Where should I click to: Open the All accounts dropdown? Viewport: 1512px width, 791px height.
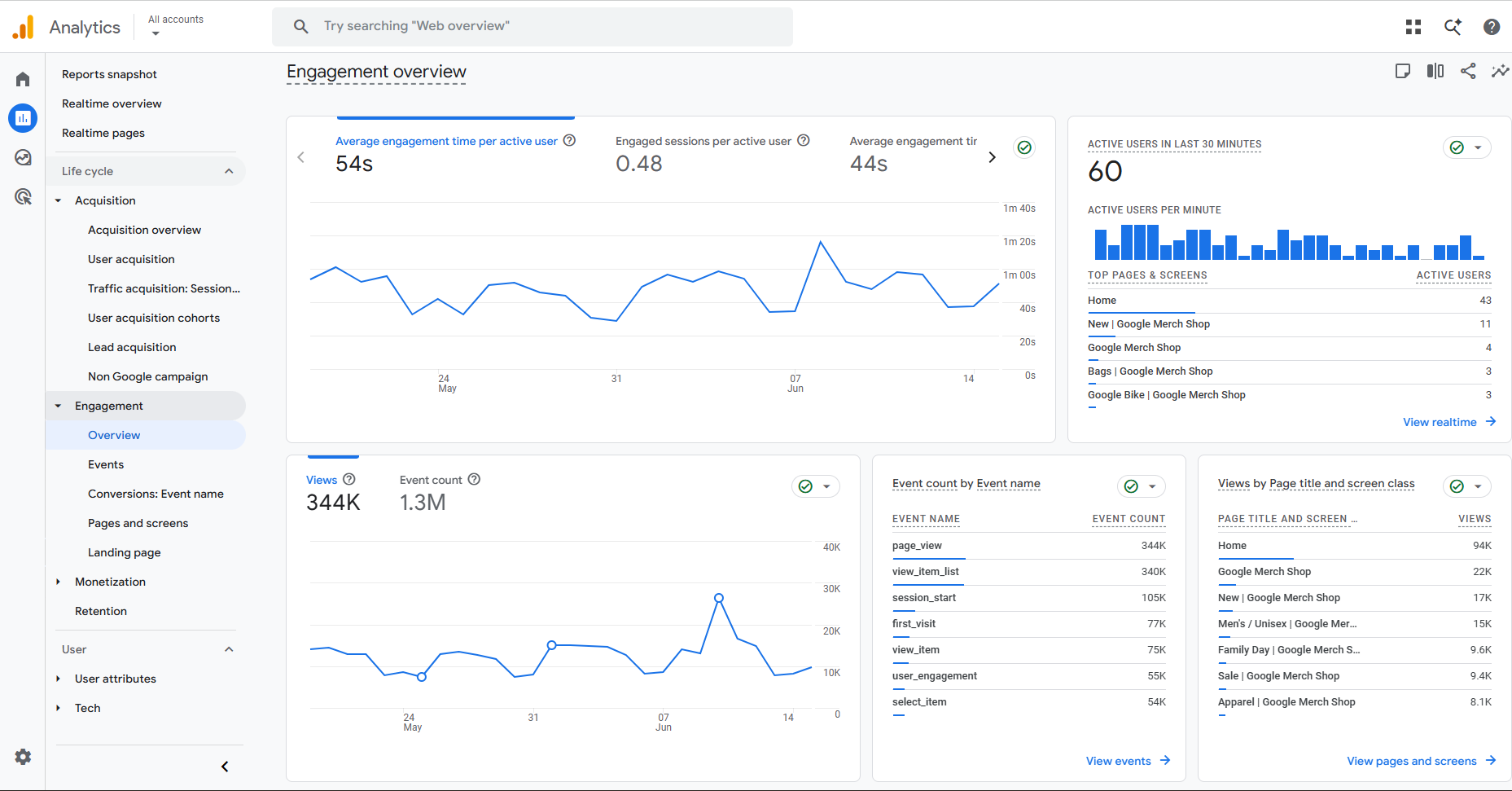click(175, 26)
